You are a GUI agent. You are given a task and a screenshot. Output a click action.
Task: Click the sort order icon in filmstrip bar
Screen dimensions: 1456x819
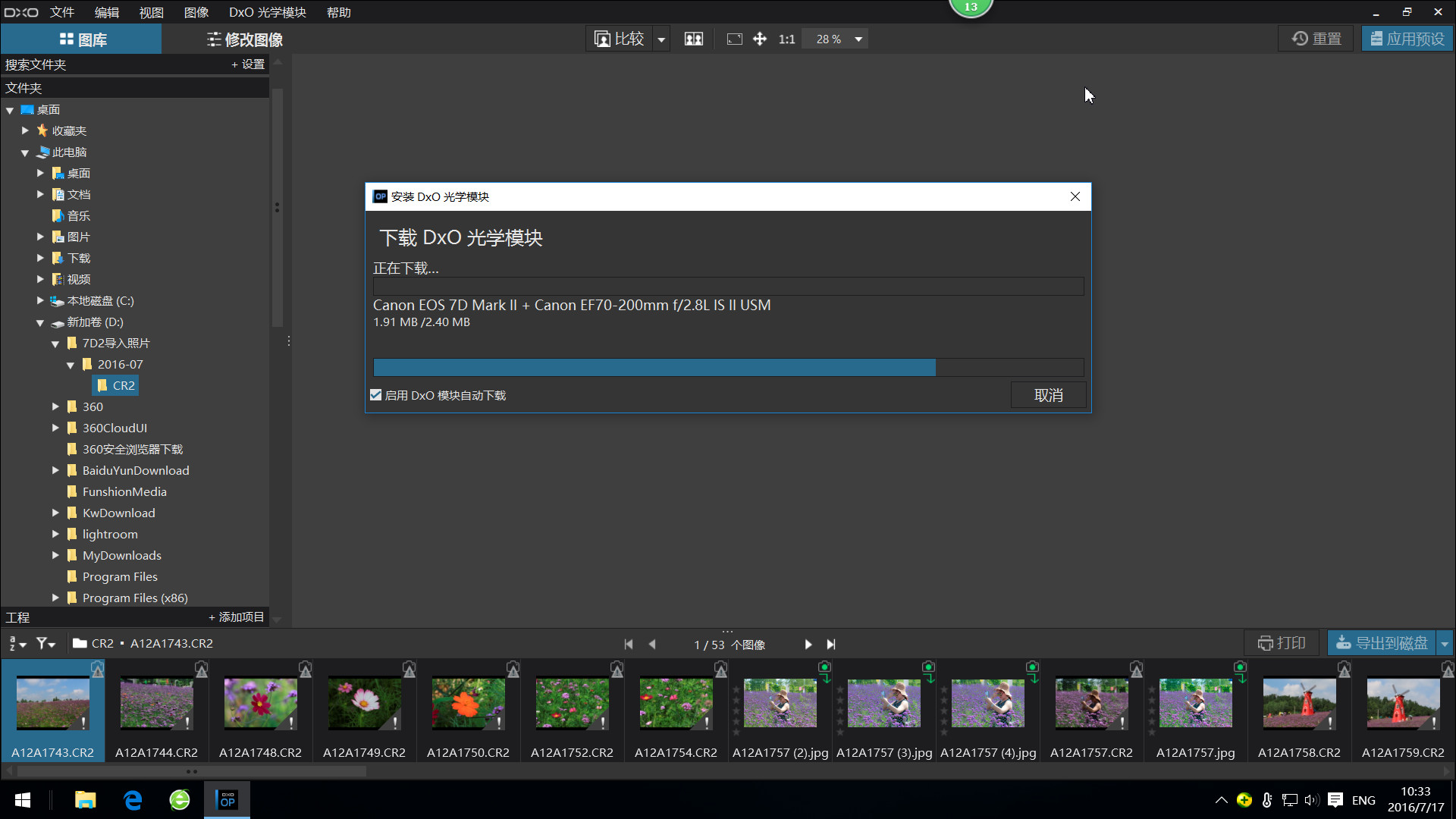(x=17, y=644)
